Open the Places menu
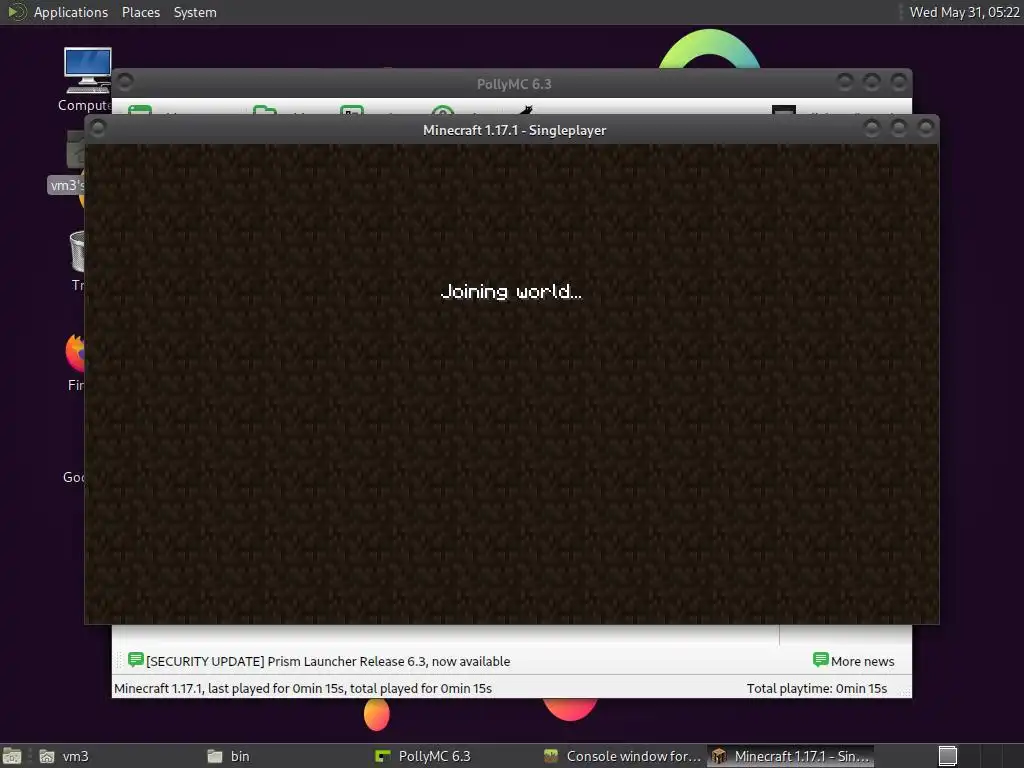The height and width of the screenshot is (768, 1024). pyautogui.click(x=140, y=12)
